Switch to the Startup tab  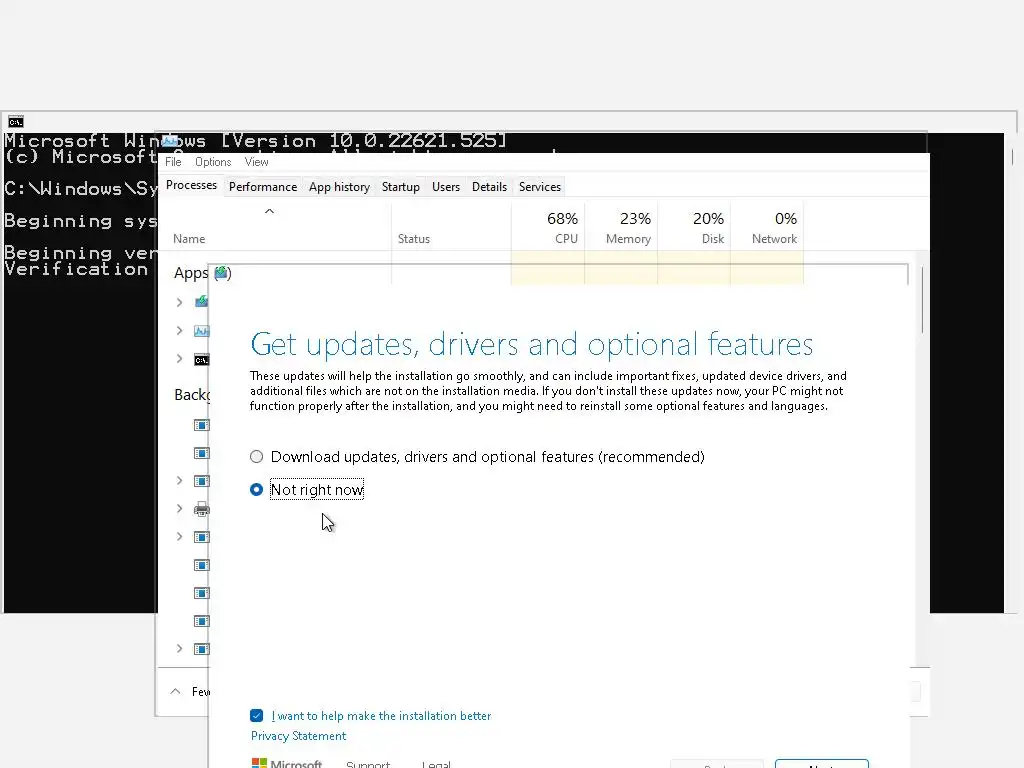click(x=400, y=187)
